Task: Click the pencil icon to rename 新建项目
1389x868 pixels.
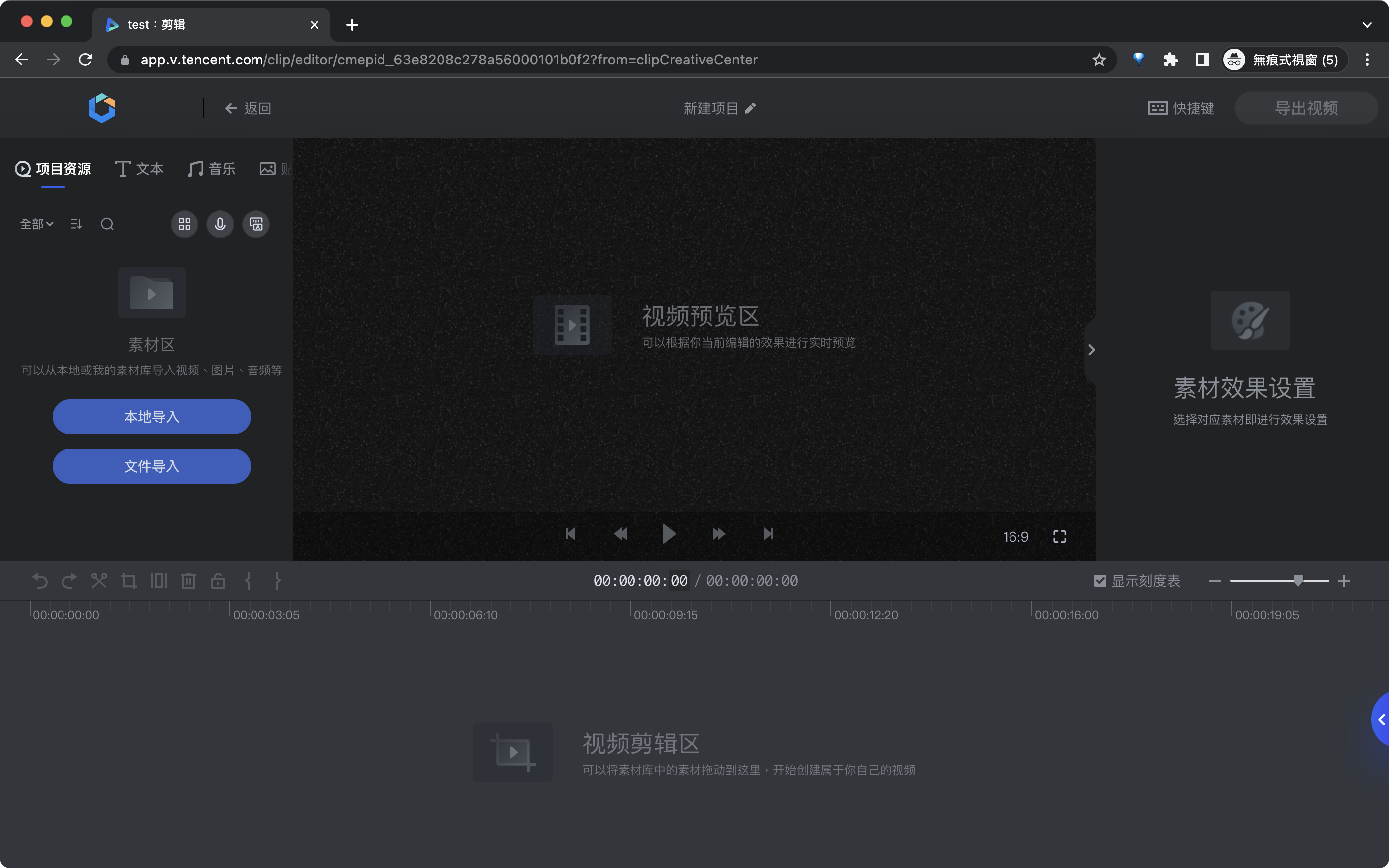Action: [x=750, y=108]
